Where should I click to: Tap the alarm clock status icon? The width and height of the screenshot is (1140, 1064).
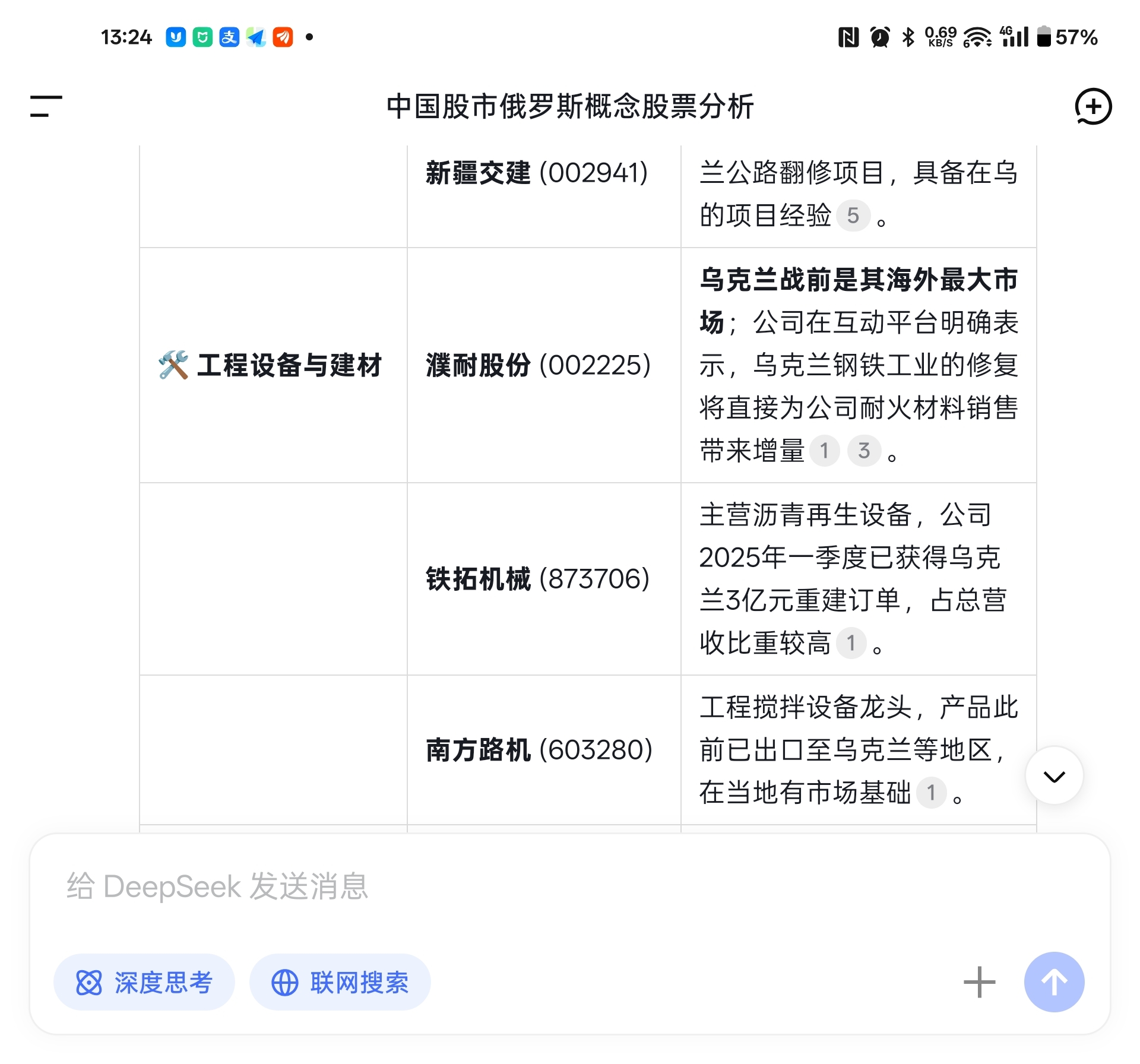(879, 37)
